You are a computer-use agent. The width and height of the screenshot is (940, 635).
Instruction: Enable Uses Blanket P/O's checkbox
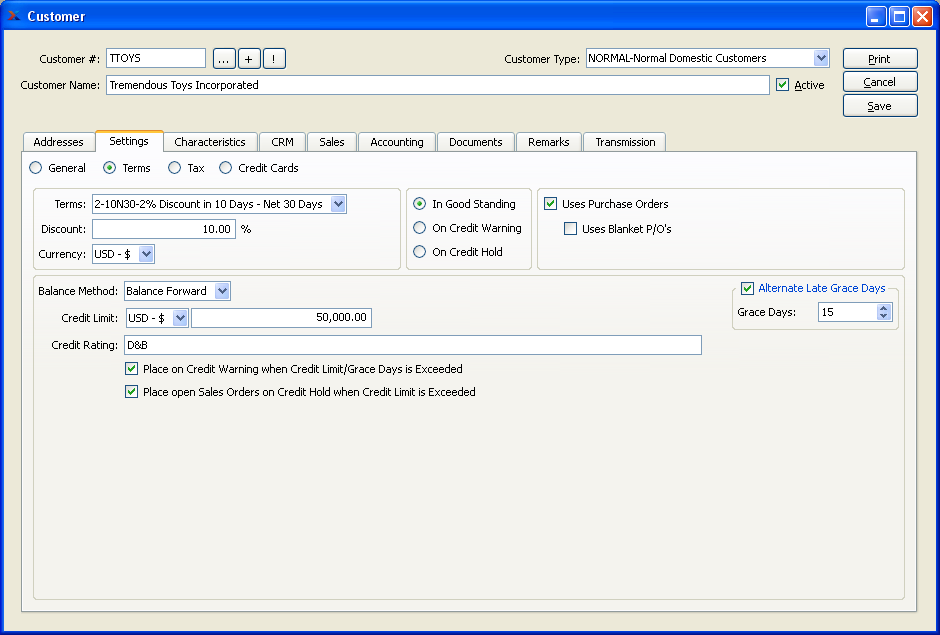pyautogui.click(x=571, y=228)
